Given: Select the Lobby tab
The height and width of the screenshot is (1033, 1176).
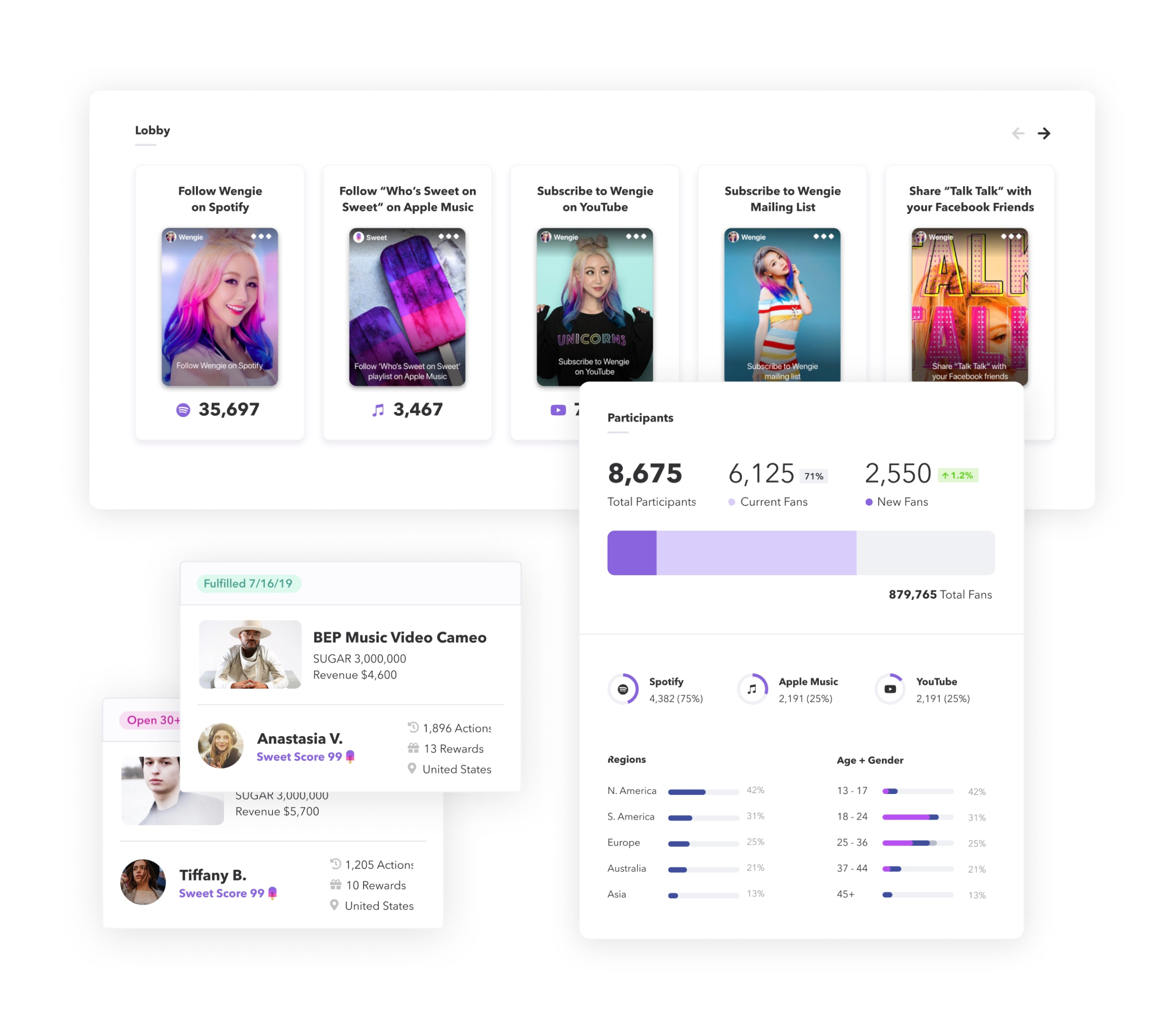Looking at the screenshot, I should pos(152,131).
